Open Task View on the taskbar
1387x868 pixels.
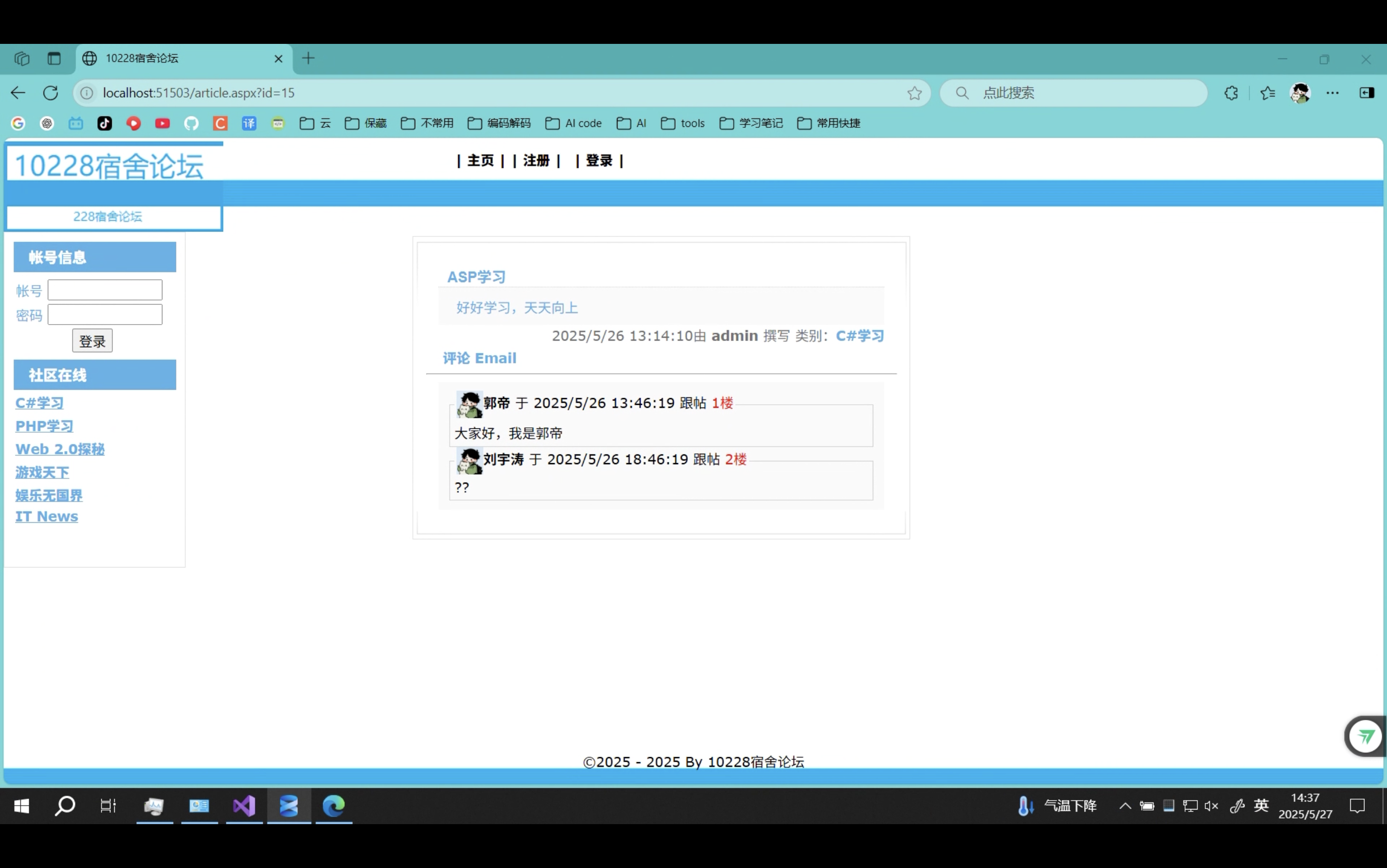click(108, 806)
